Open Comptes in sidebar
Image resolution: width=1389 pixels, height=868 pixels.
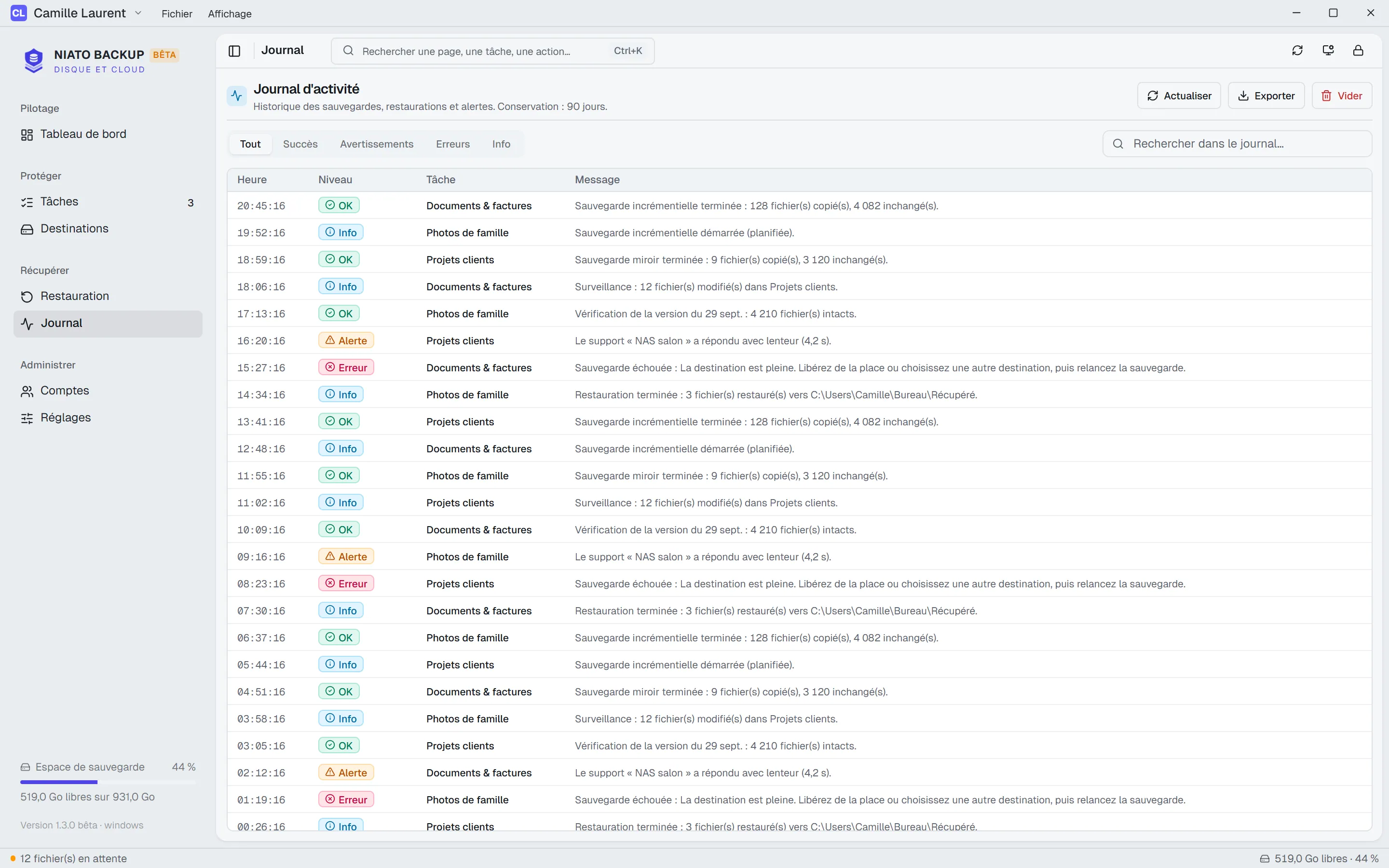[x=108, y=391]
